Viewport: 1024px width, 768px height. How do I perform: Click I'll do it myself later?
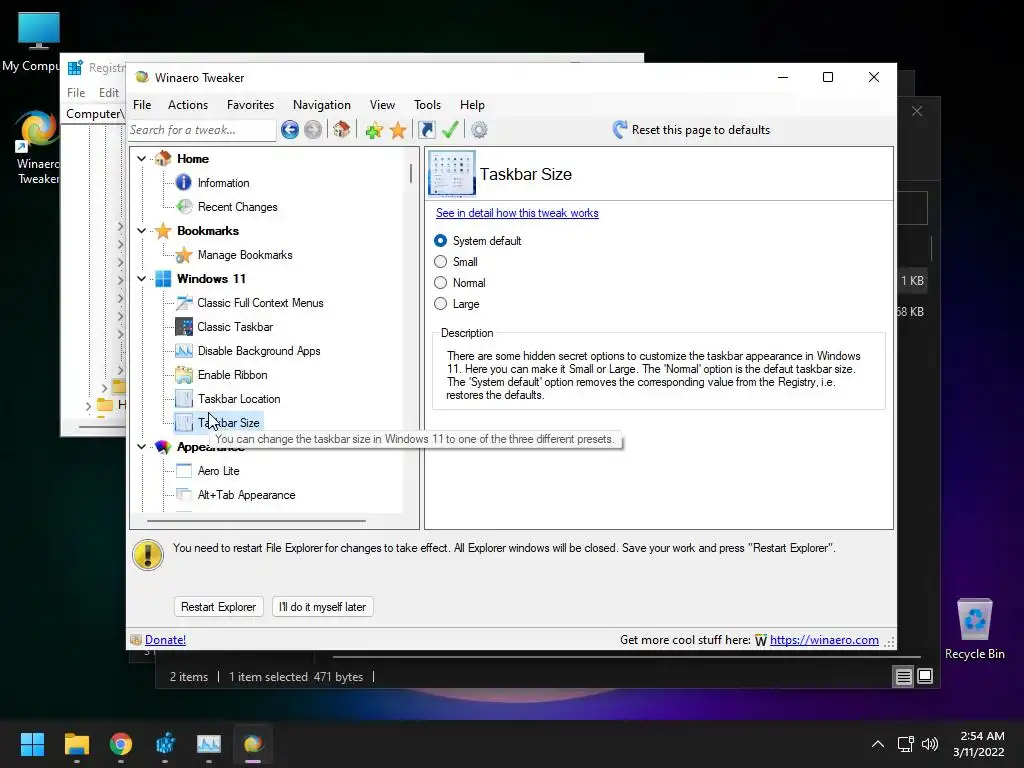click(x=323, y=607)
